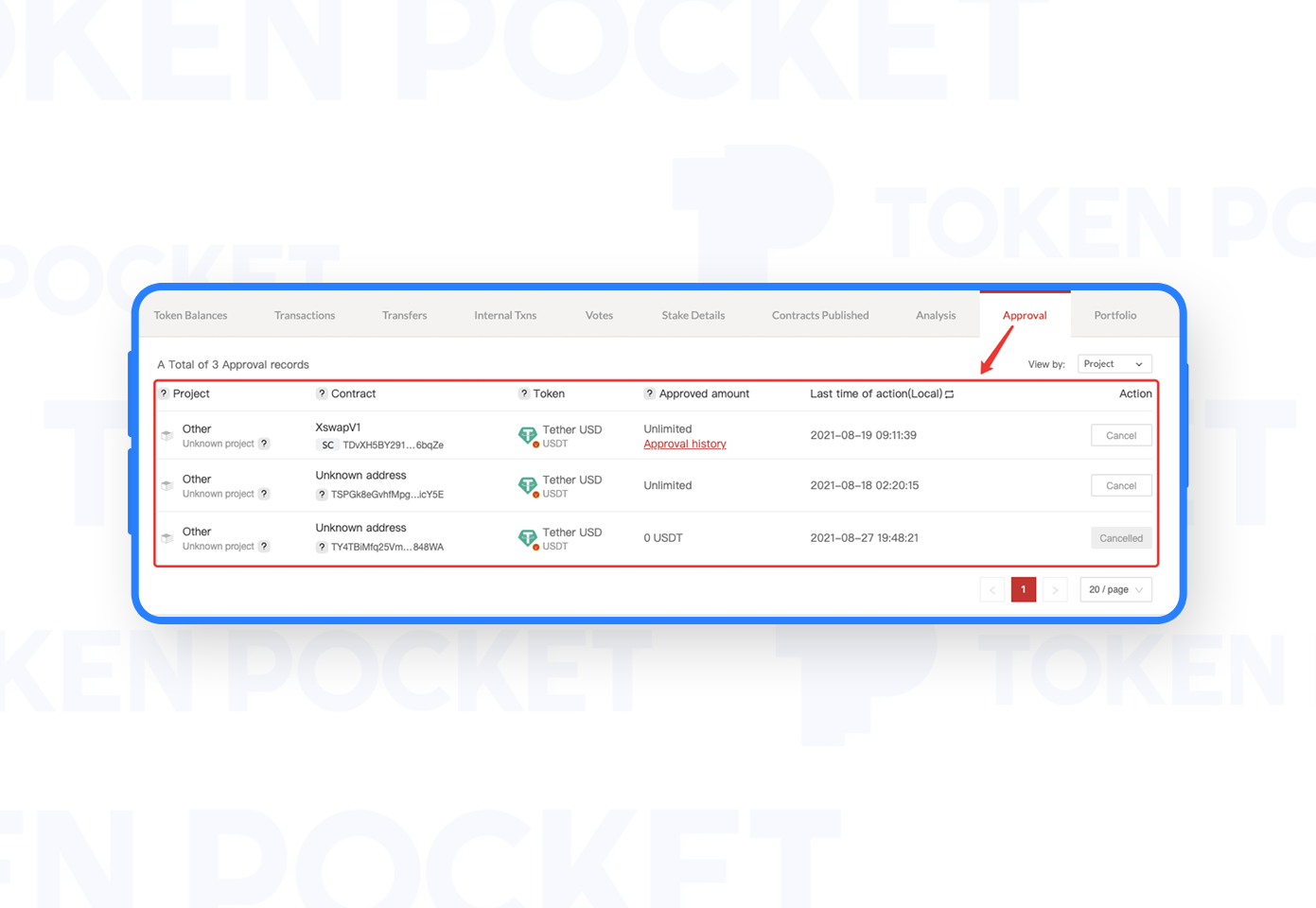Go to the Portfolio tab
The image size is (1316, 908).
click(x=1114, y=316)
